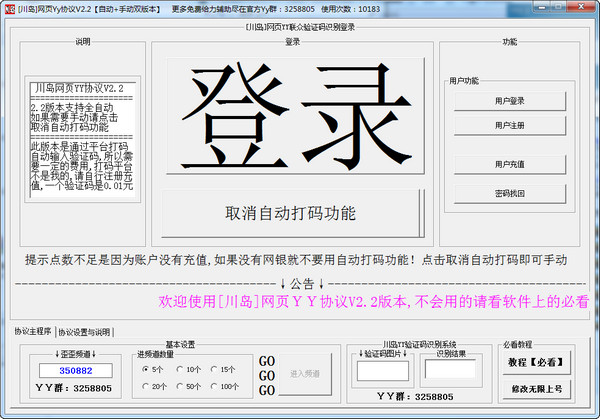Screen dimensions: 600x419
Task: Select the 10个 radio button
Action: 180,369
